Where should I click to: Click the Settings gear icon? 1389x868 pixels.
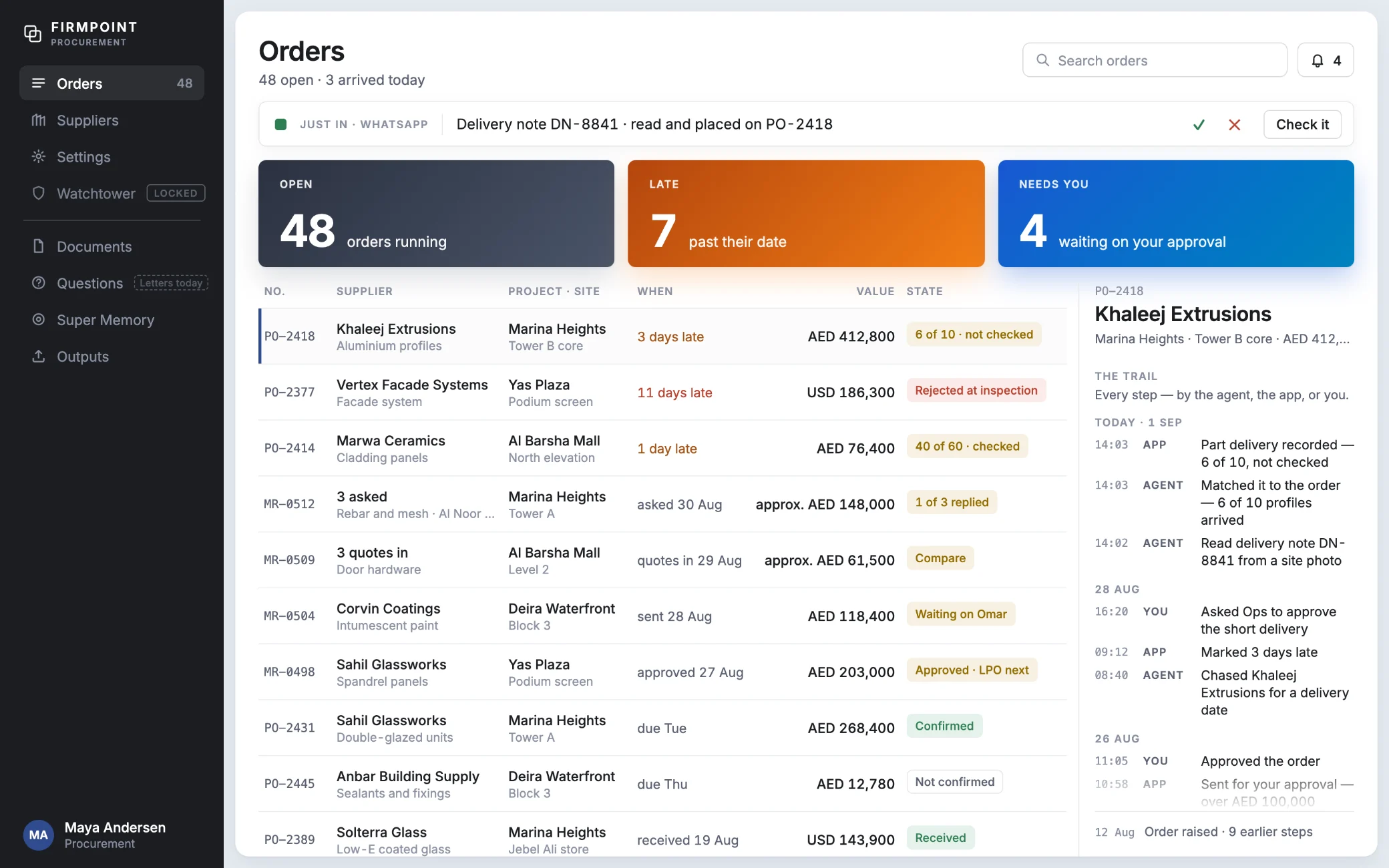coord(39,157)
